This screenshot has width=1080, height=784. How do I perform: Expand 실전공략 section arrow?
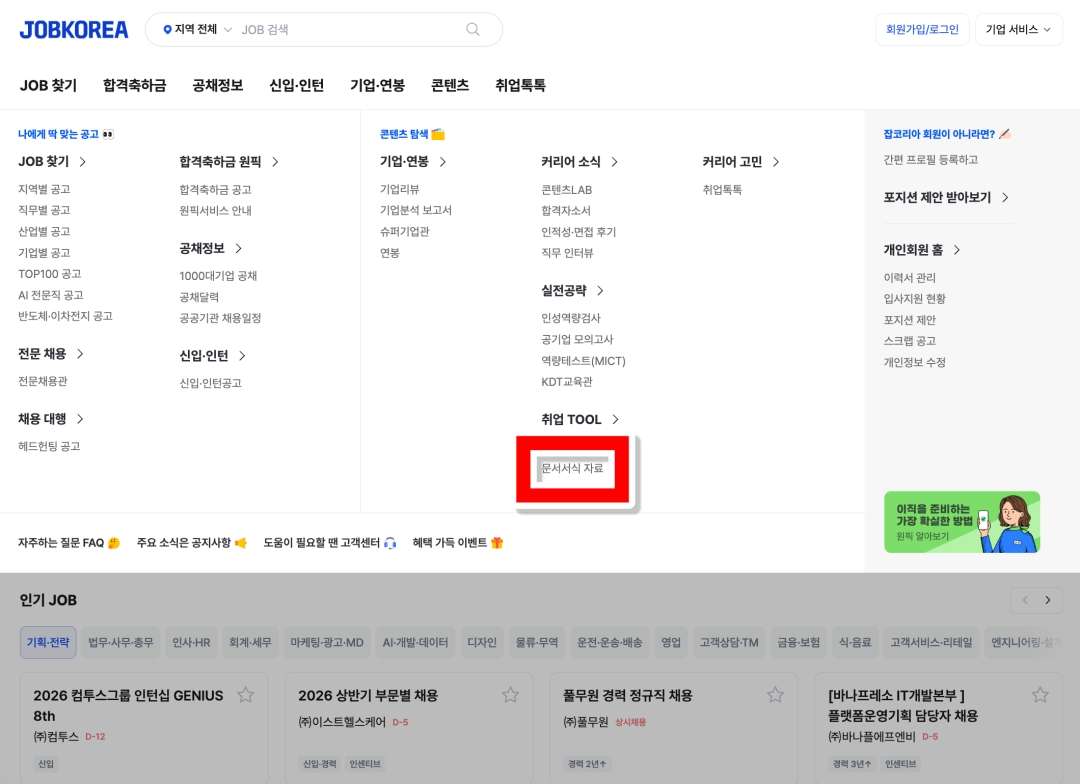pos(601,291)
